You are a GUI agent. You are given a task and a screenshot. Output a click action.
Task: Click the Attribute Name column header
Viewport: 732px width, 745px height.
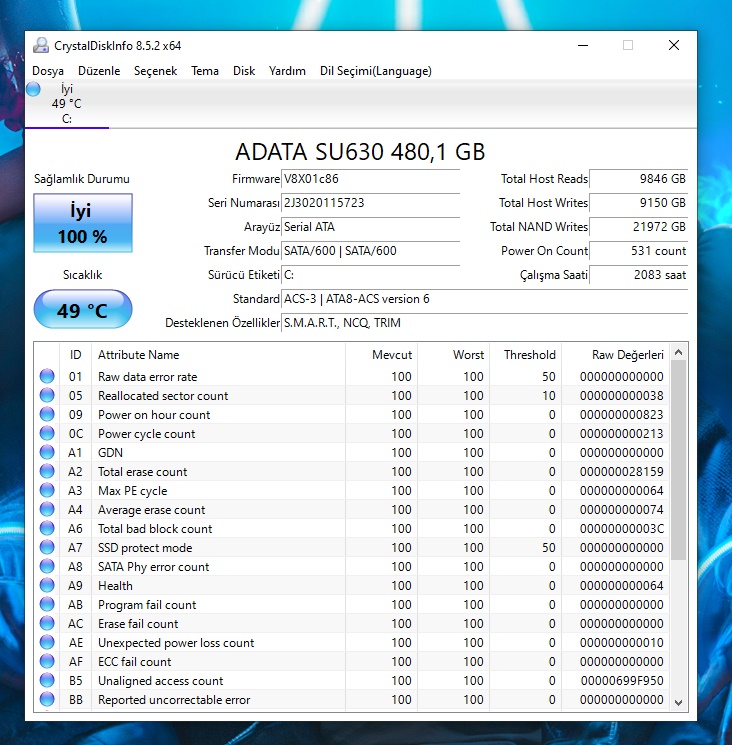tap(139, 354)
